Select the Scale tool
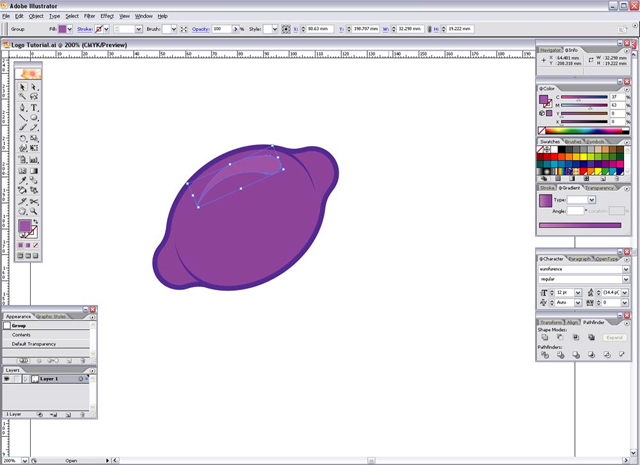 pyautogui.click(x=34, y=139)
